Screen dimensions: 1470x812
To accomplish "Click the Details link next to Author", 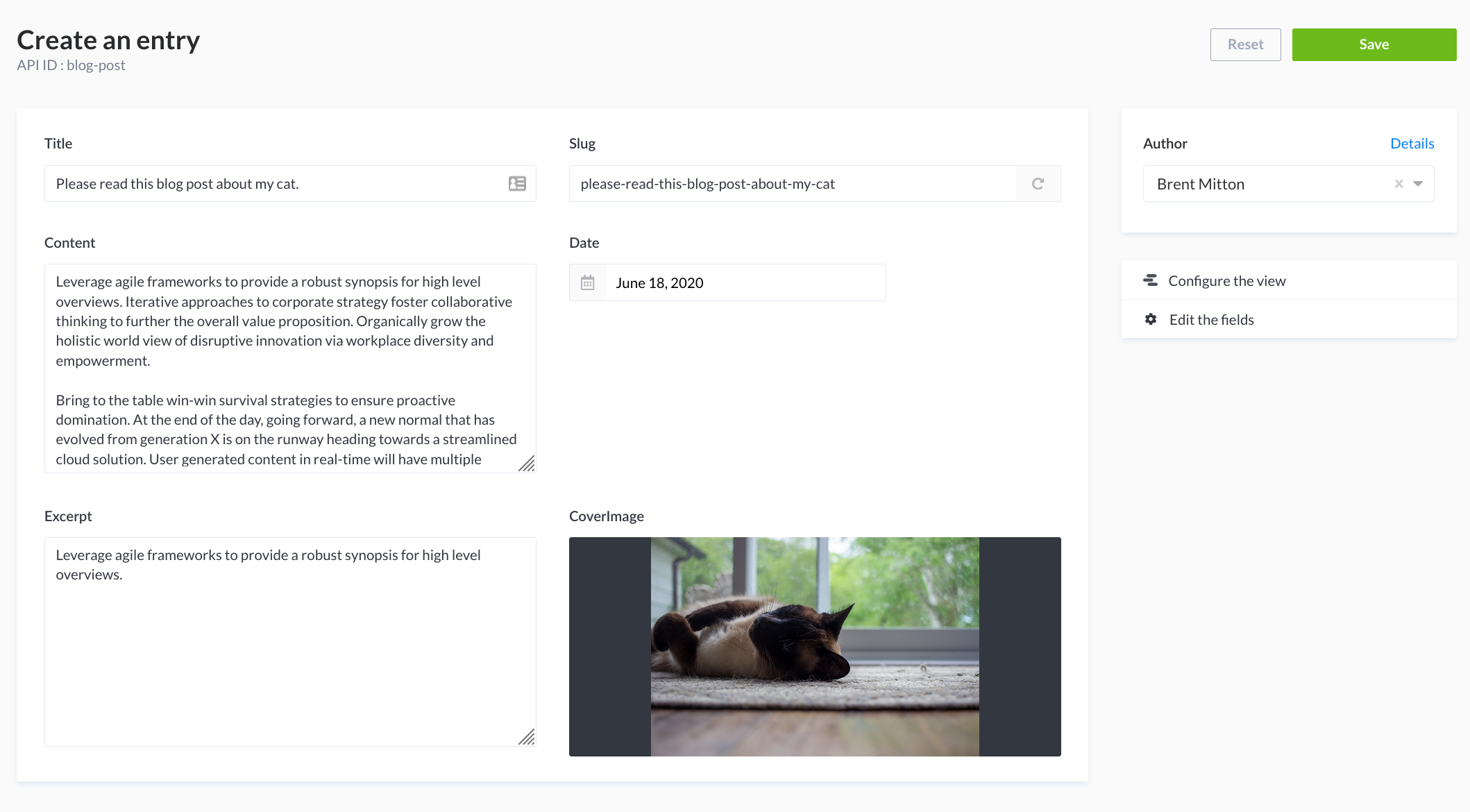I will pos(1413,143).
